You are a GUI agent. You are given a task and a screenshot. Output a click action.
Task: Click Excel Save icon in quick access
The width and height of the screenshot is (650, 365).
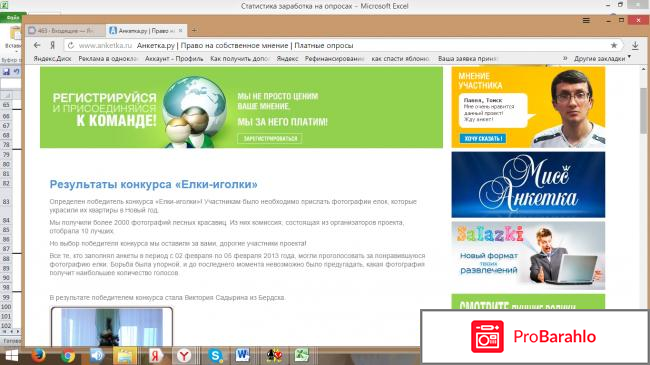pos(6,72)
